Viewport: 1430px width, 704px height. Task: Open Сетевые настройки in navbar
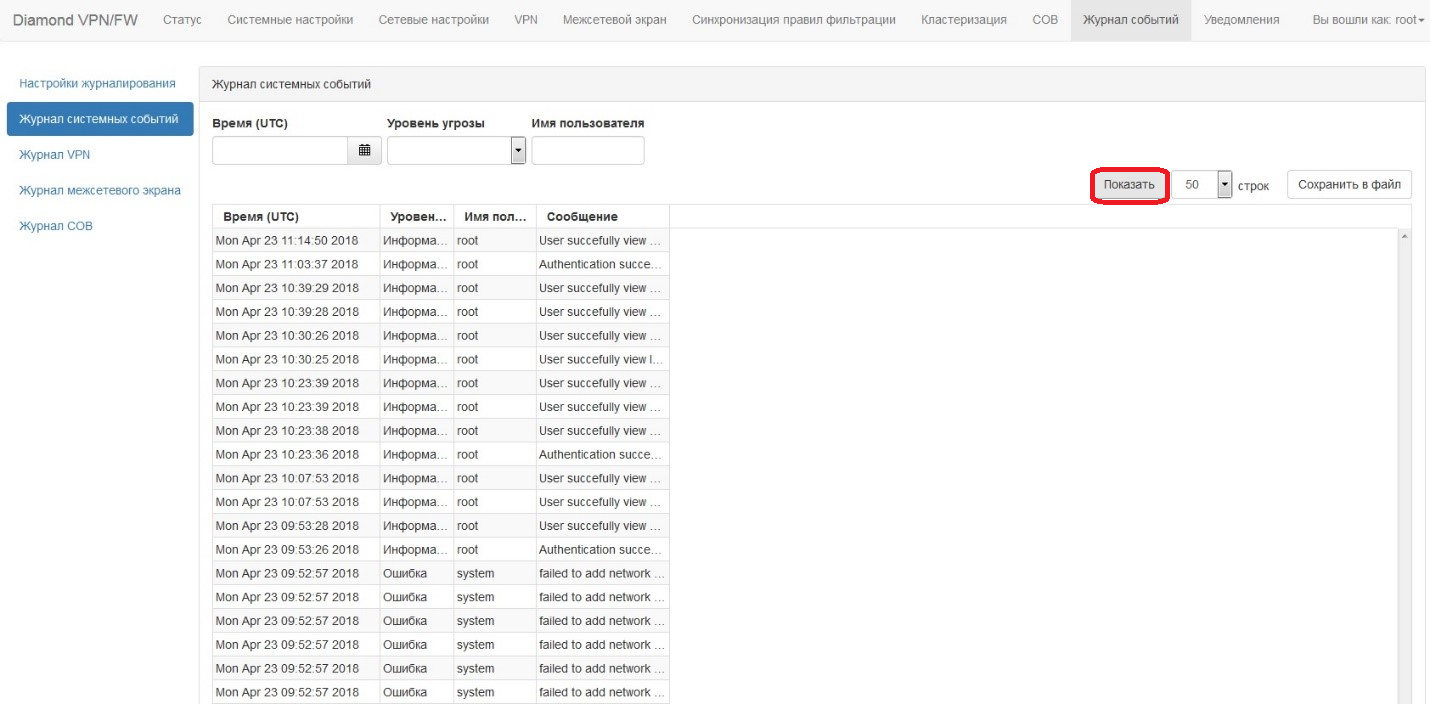coord(433,20)
